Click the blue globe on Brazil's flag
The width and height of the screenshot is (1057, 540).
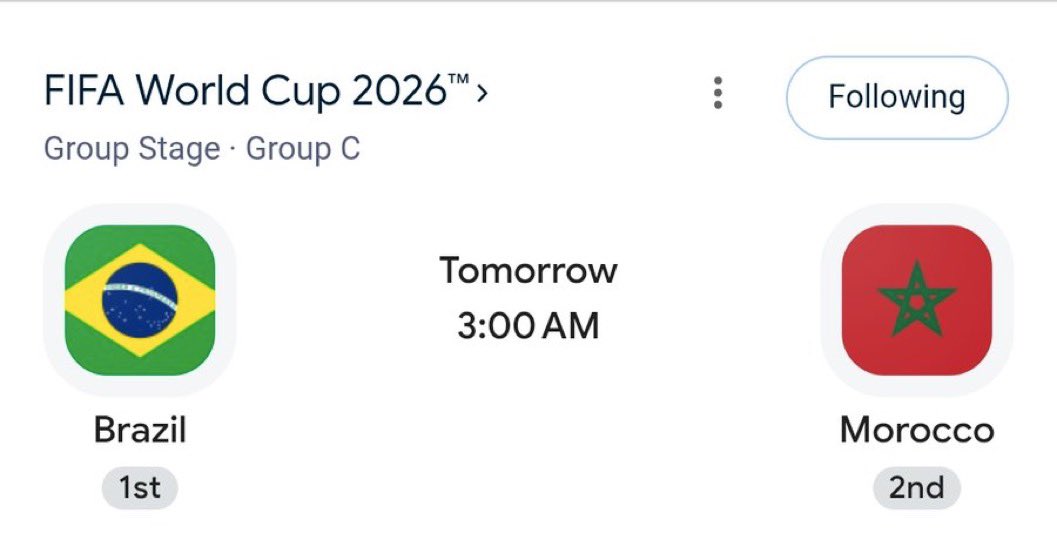pos(140,300)
